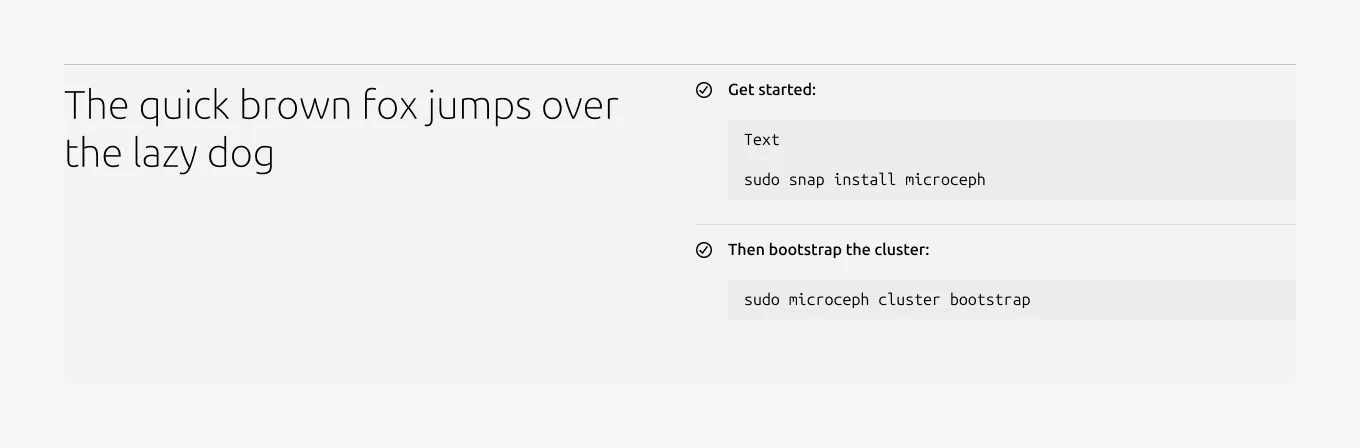The height and width of the screenshot is (448, 1360).
Task: Click the sudo snap install microceph command
Action: [865, 180]
